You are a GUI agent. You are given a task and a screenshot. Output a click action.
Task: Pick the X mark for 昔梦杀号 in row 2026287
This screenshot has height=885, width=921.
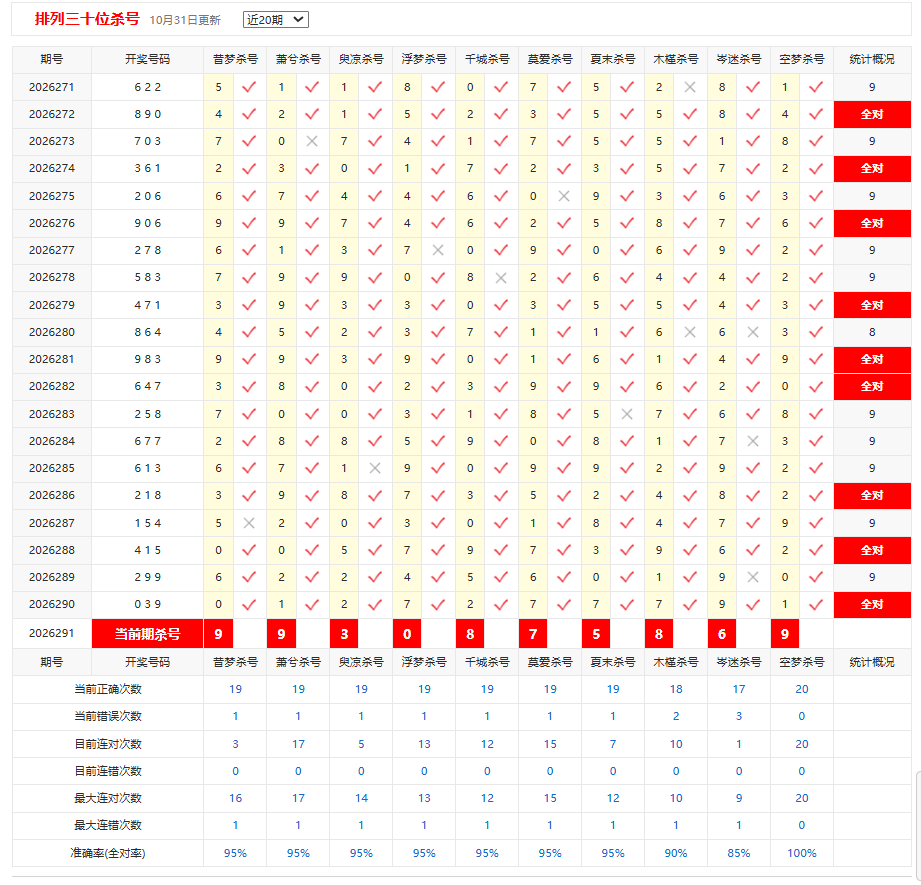pyautogui.click(x=249, y=523)
